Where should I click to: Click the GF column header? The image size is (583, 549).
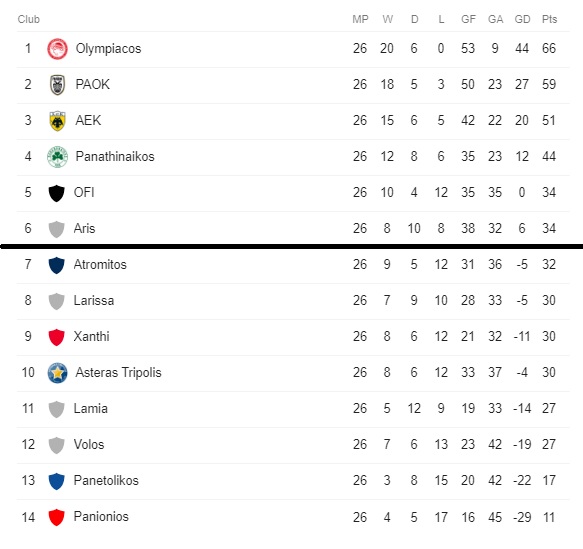pos(468,19)
